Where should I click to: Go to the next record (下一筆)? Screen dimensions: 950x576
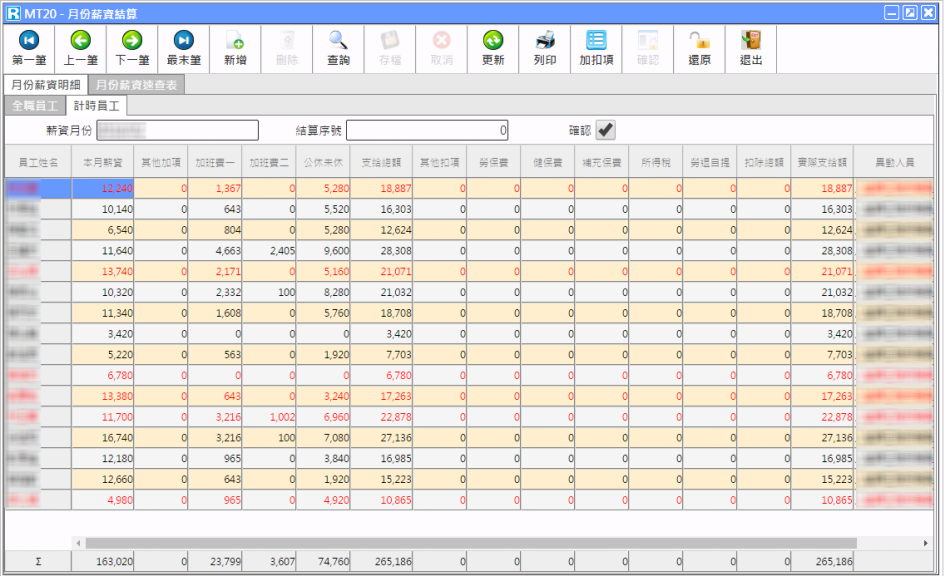(132, 48)
